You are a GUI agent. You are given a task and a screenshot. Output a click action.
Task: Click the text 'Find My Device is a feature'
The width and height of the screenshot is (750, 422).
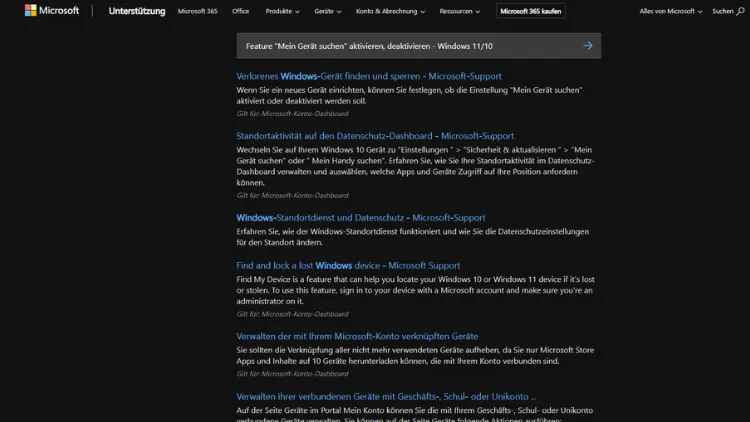point(283,279)
